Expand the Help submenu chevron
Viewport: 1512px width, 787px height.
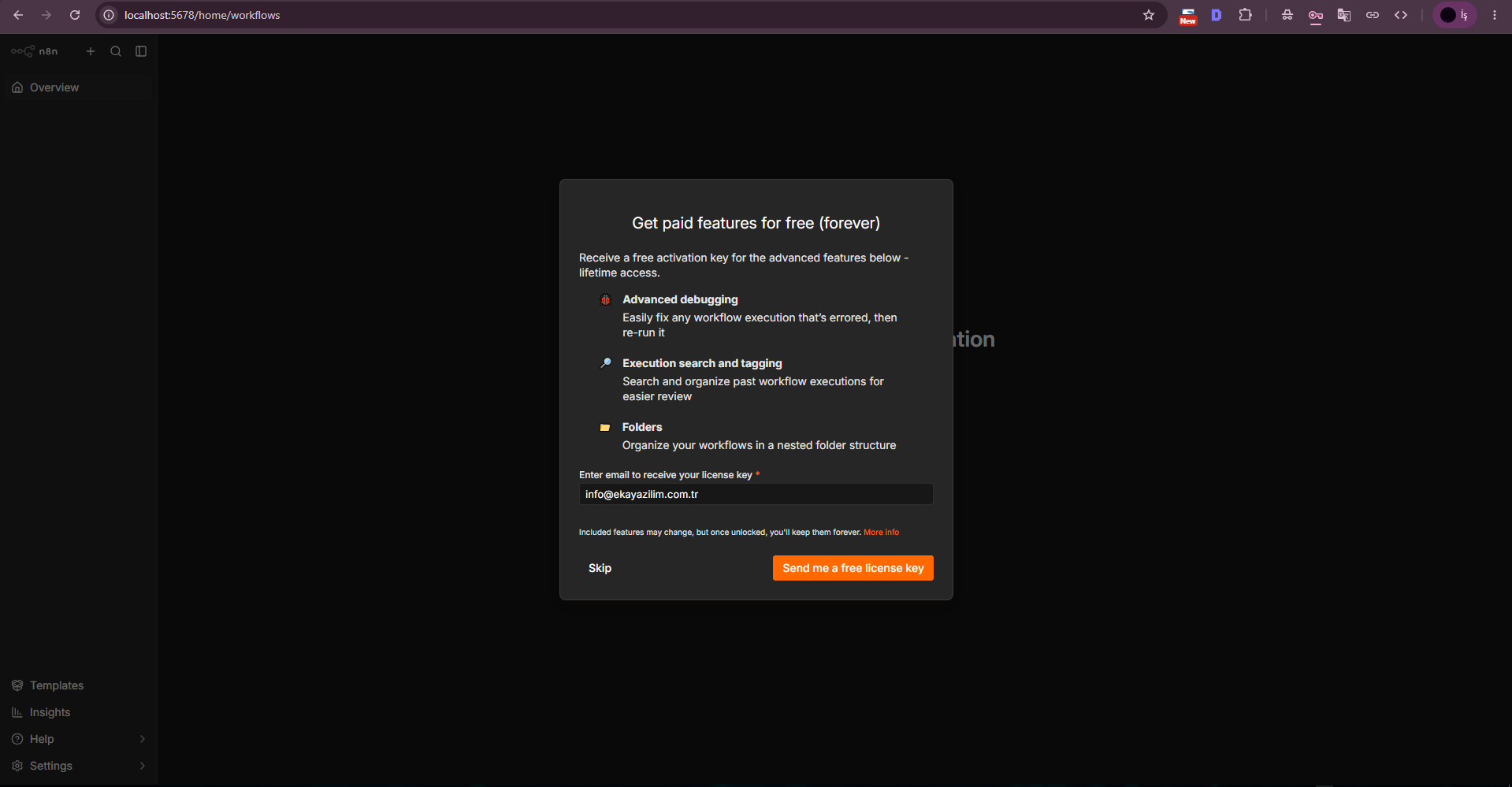pyautogui.click(x=143, y=739)
